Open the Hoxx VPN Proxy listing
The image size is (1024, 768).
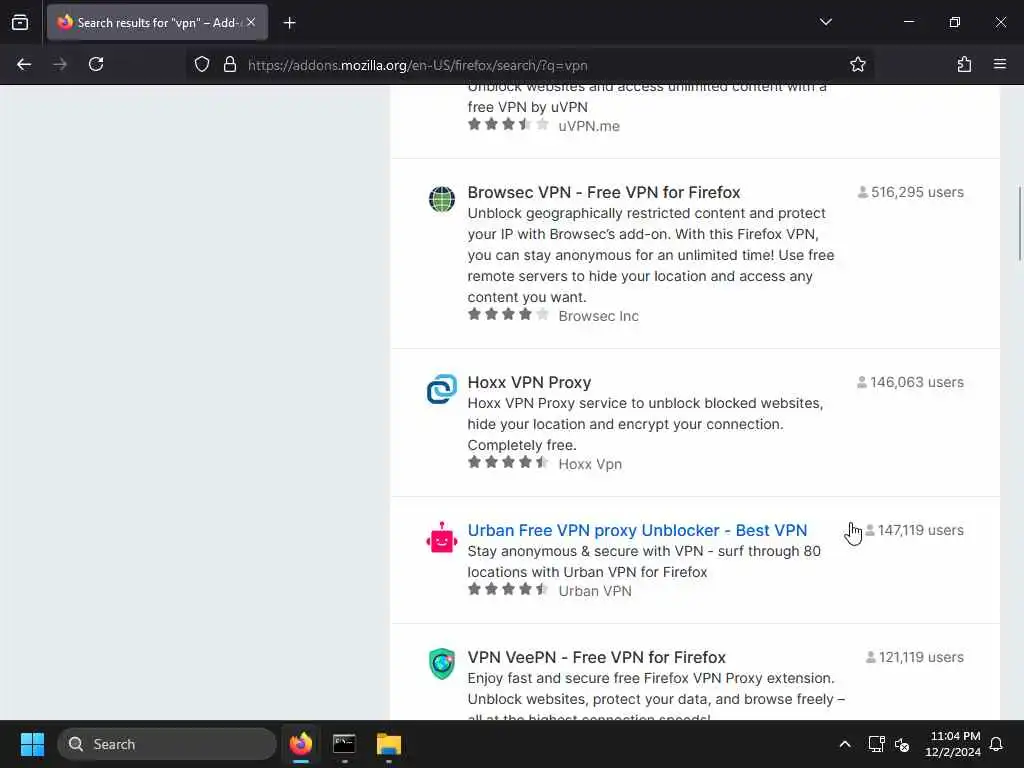click(529, 382)
